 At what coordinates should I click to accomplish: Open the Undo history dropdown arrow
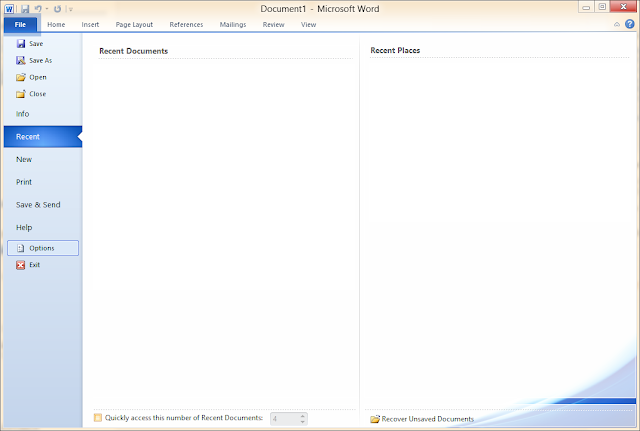[47, 9]
